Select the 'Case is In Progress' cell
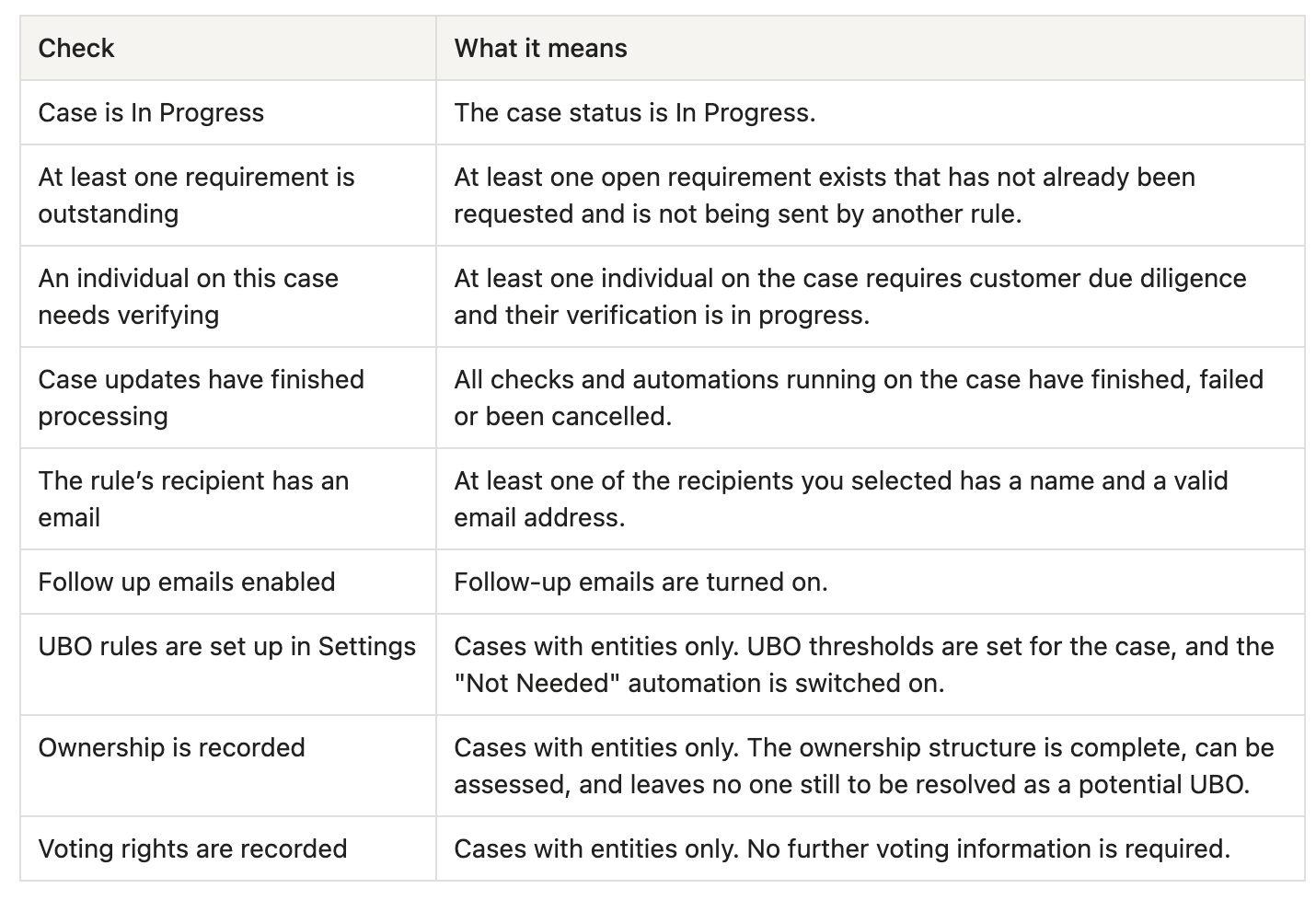Screen dimensions: 1316x900 228,112
